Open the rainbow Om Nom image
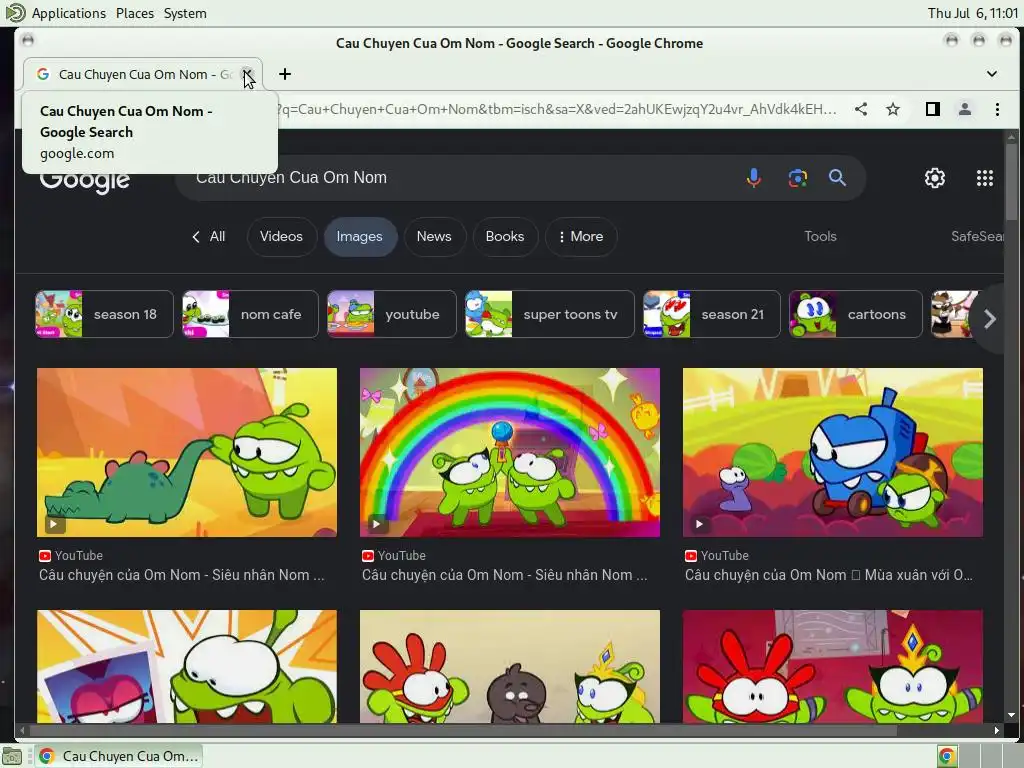 click(x=509, y=452)
